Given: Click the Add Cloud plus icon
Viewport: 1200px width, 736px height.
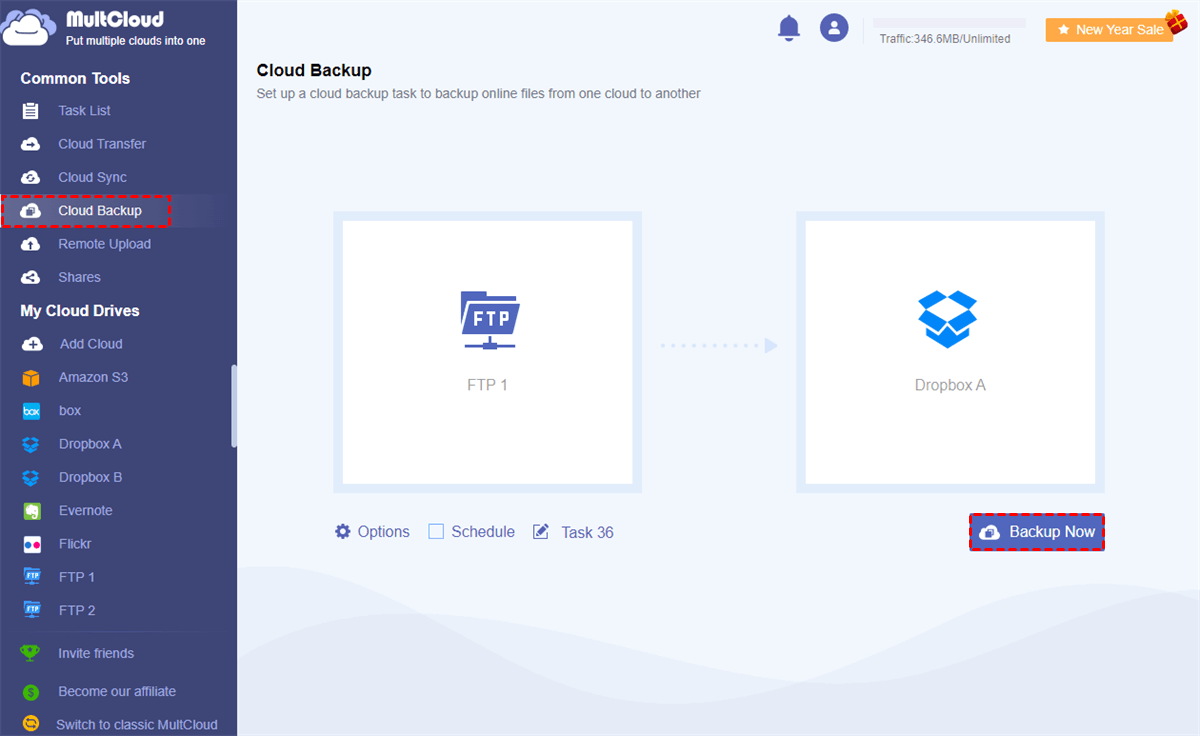Looking at the screenshot, I should coord(32,344).
